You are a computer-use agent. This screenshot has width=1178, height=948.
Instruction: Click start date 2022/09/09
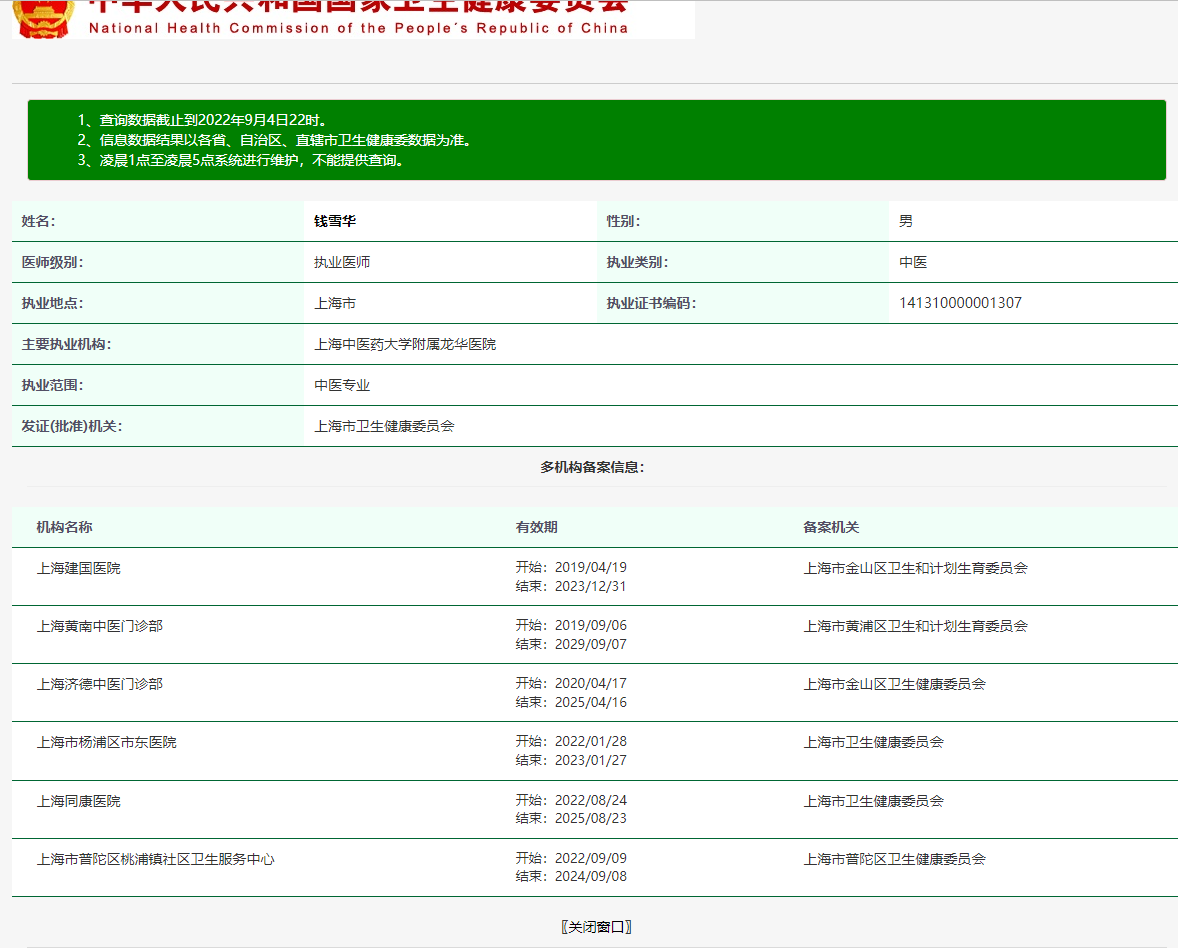[x=591, y=858]
